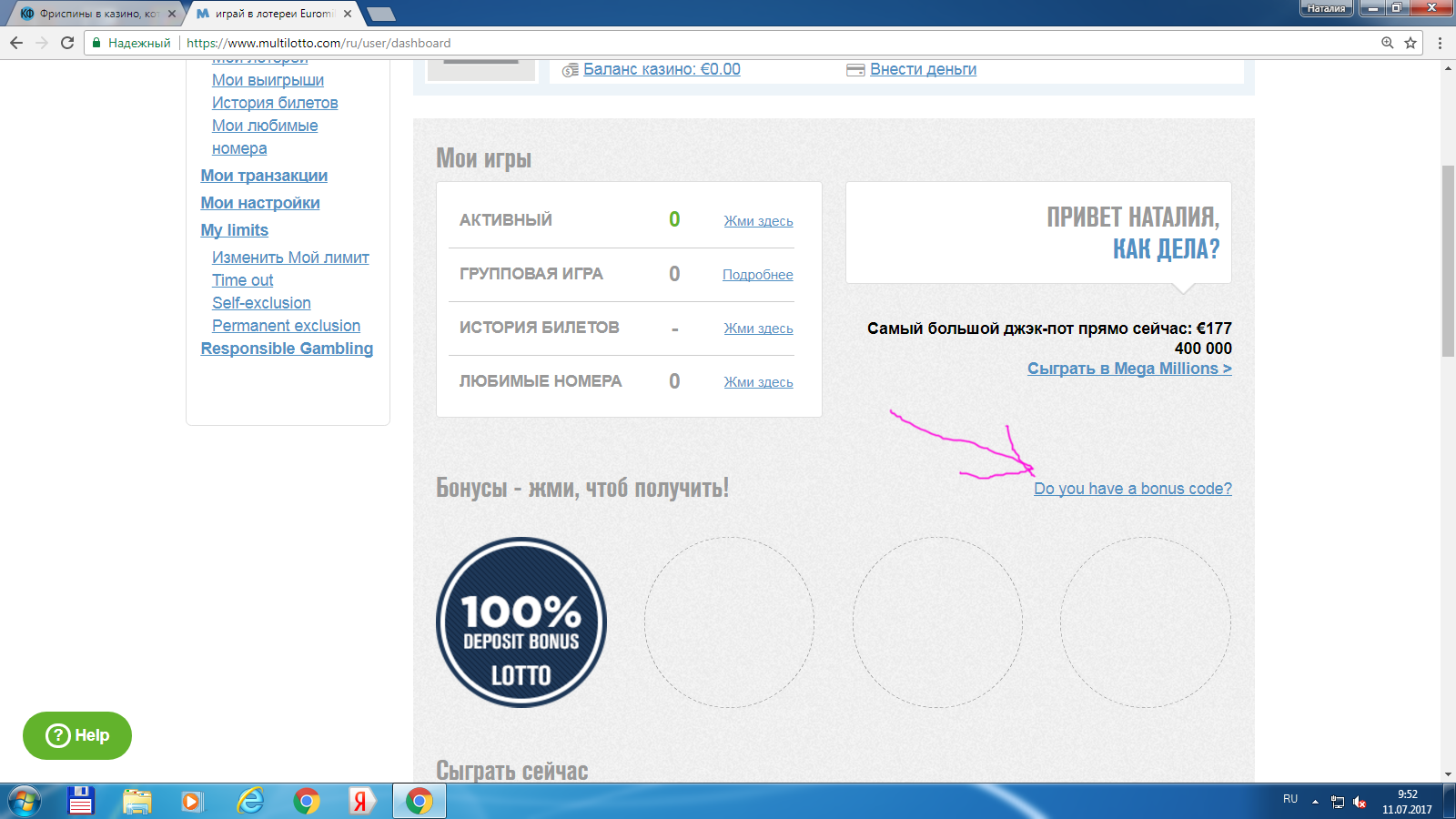Click the scrollbar down arrow
Viewport: 1456px width, 819px height.
point(1448,775)
